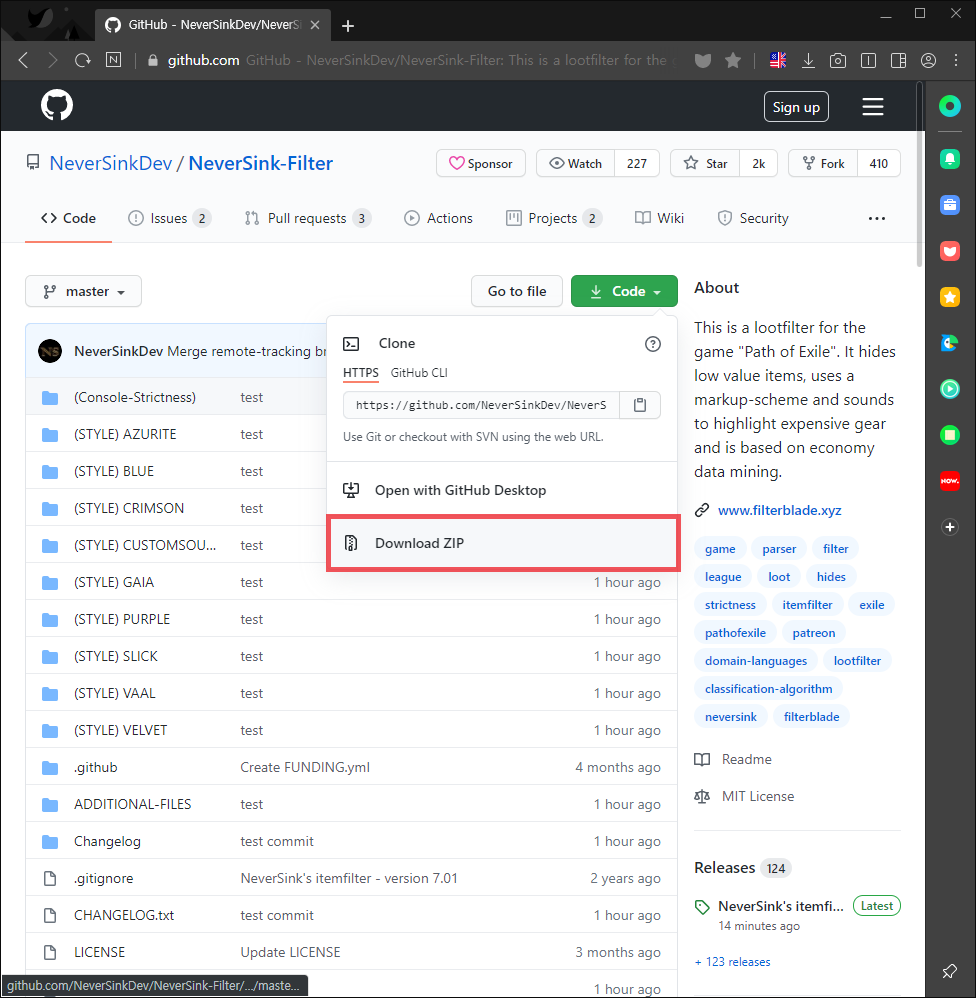Open + 123 releases link

pyautogui.click(x=732, y=962)
